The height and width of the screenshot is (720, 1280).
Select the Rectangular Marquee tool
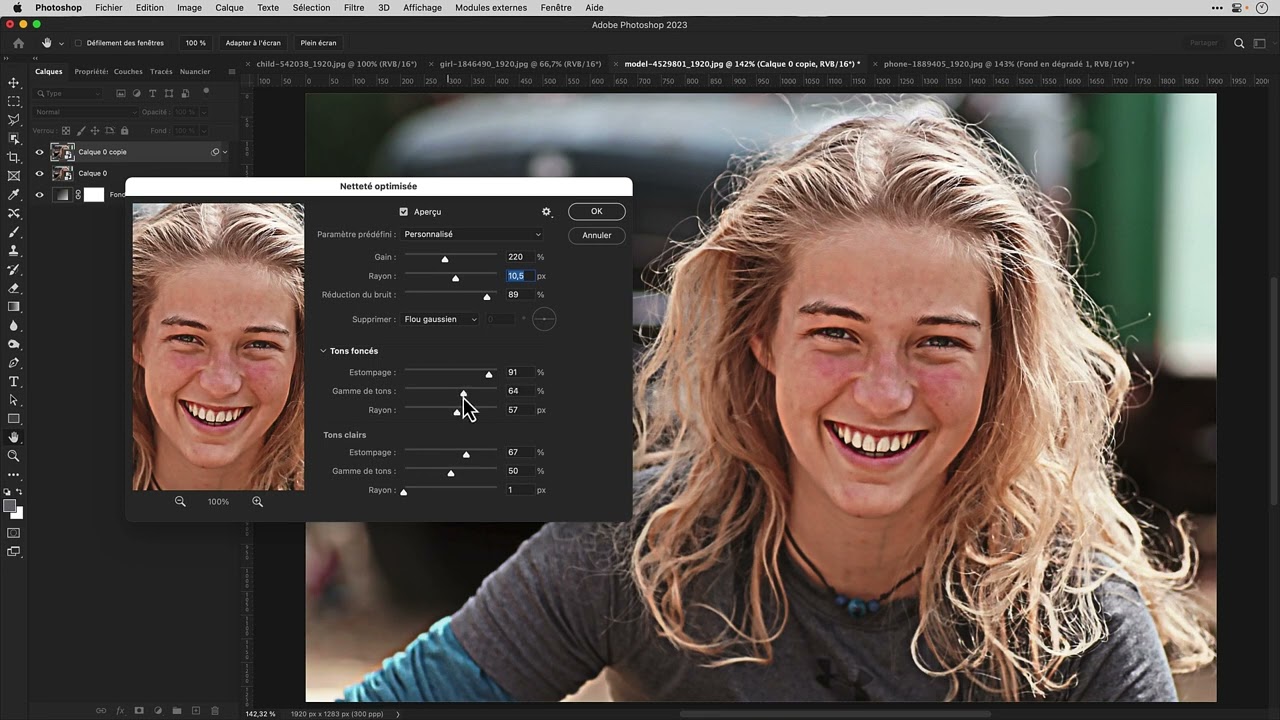coord(14,101)
